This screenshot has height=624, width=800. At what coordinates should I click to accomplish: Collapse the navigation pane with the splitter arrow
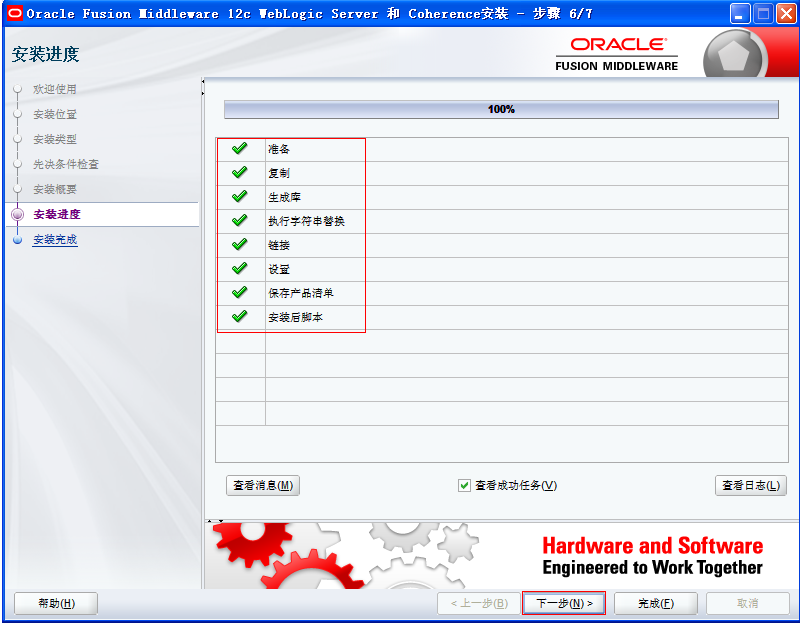[203, 82]
